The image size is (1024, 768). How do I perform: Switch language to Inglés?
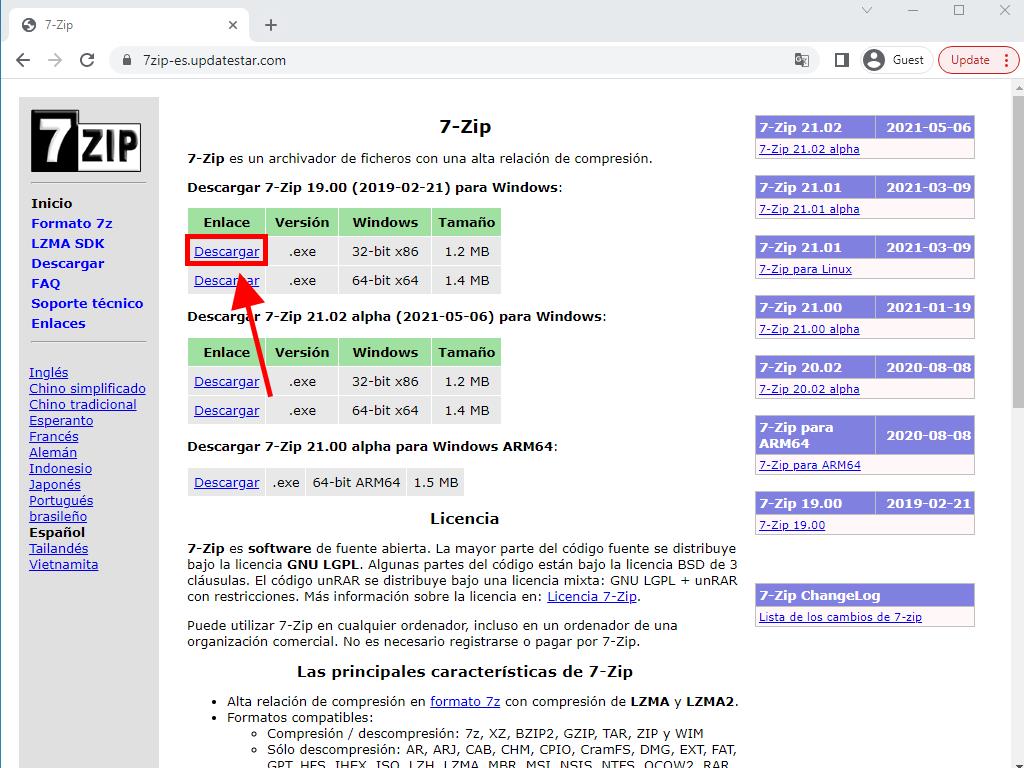(49, 372)
